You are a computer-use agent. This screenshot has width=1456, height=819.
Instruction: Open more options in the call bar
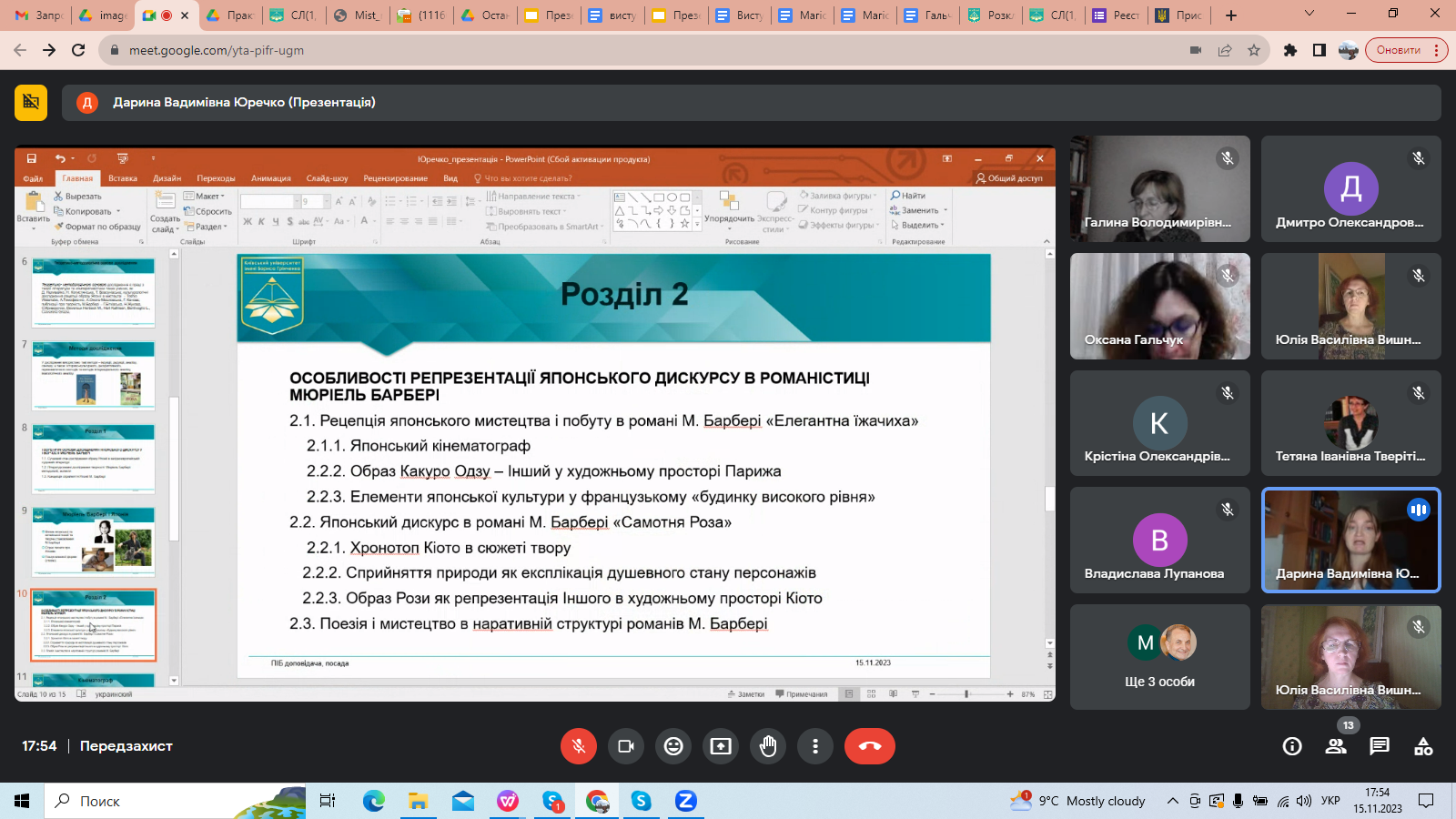coord(815,746)
